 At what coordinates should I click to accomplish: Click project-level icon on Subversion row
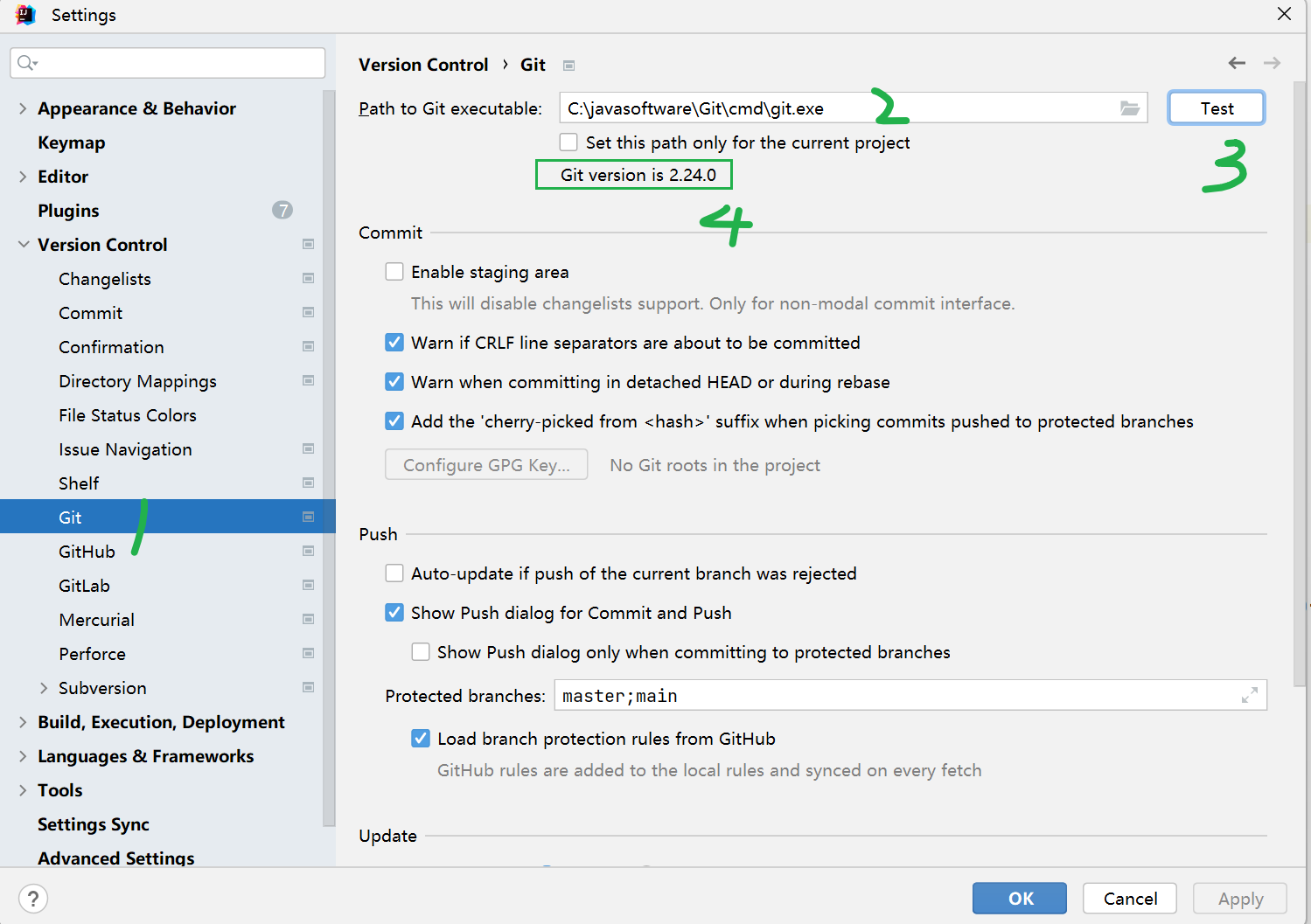[x=309, y=687]
